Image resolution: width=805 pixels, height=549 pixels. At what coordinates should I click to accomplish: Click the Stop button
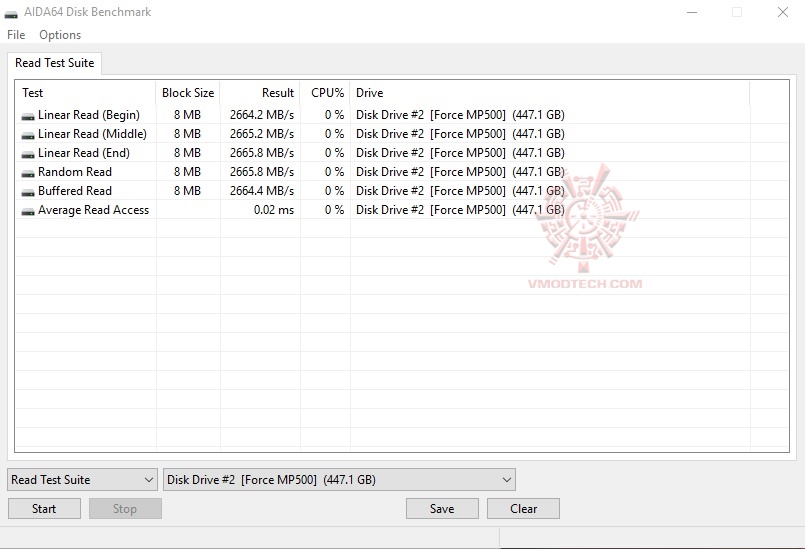click(125, 508)
